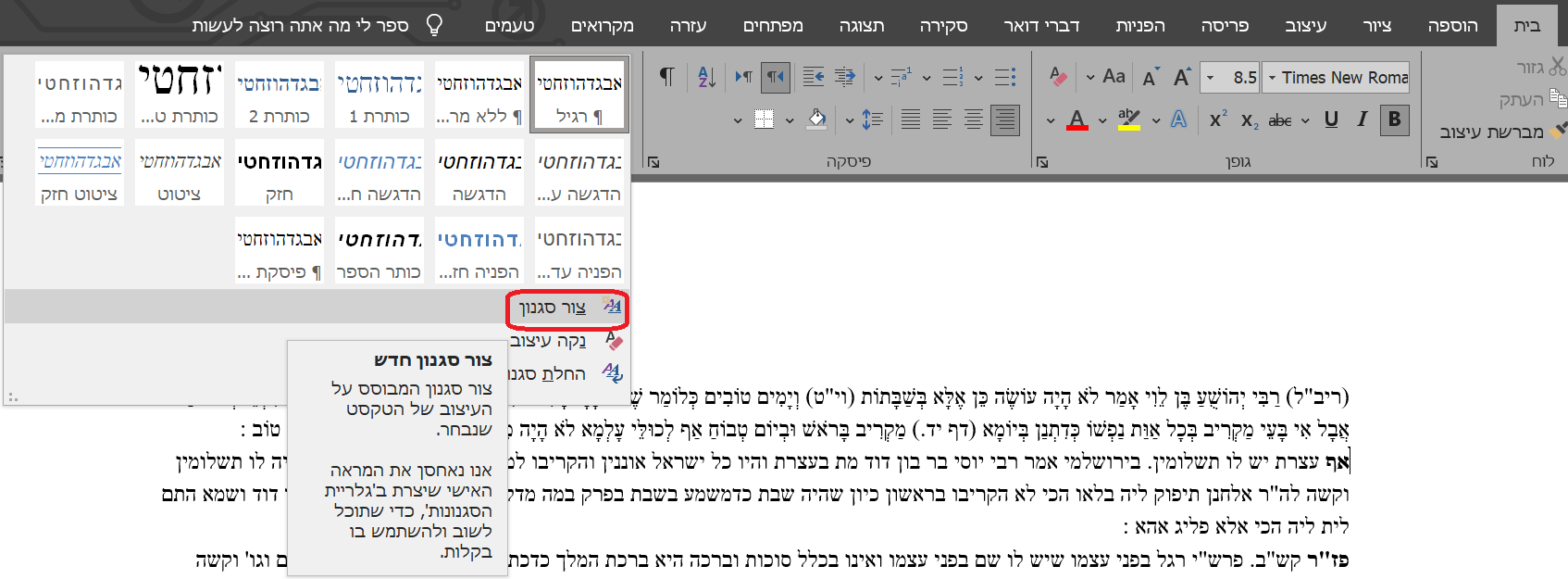The width and height of the screenshot is (1568, 579).
Task: Expand the Numbering library dropdown arrow
Action: click(x=927, y=78)
